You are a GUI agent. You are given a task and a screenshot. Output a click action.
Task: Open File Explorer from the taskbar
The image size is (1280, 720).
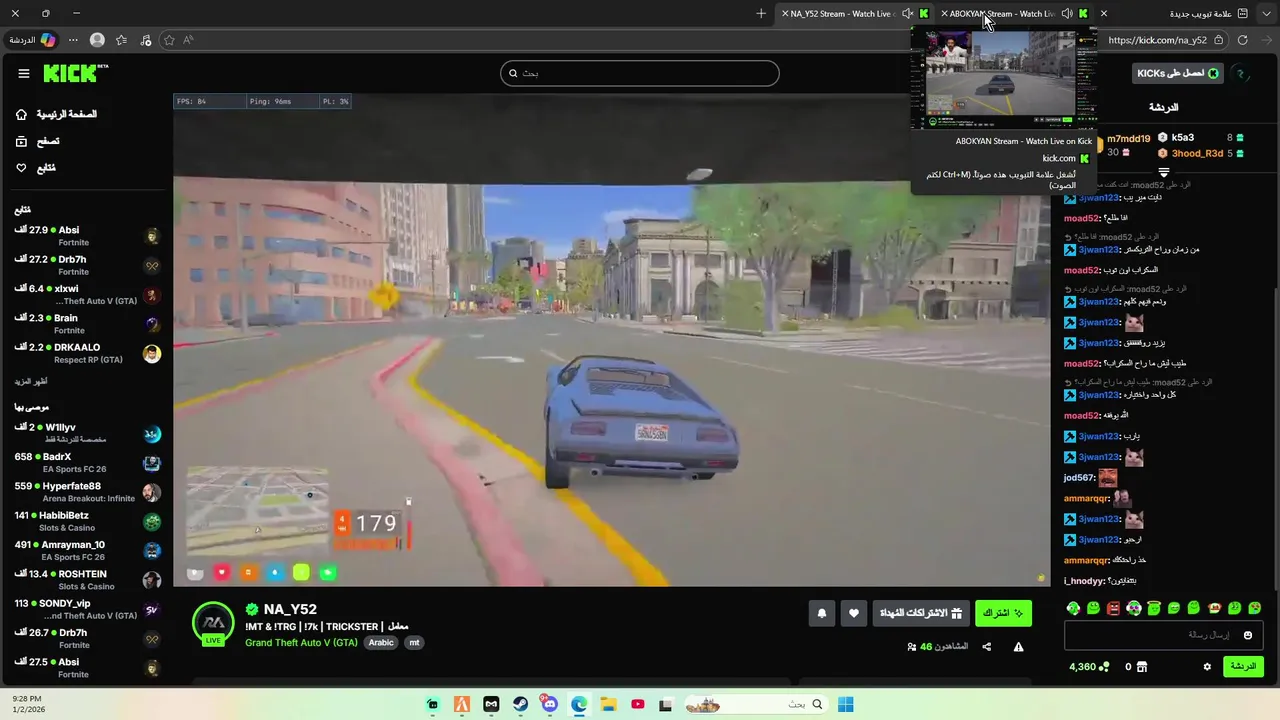[x=608, y=704]
